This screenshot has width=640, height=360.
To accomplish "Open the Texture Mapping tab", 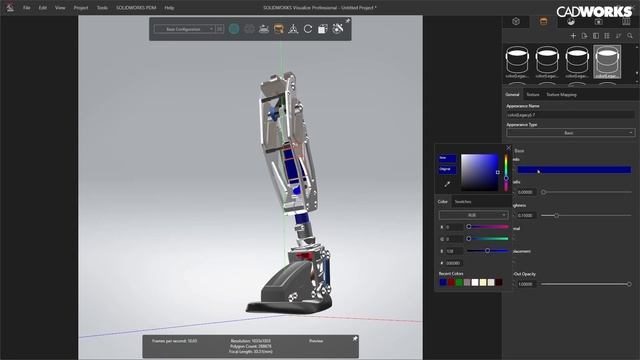I will click(x=561, y=94).
